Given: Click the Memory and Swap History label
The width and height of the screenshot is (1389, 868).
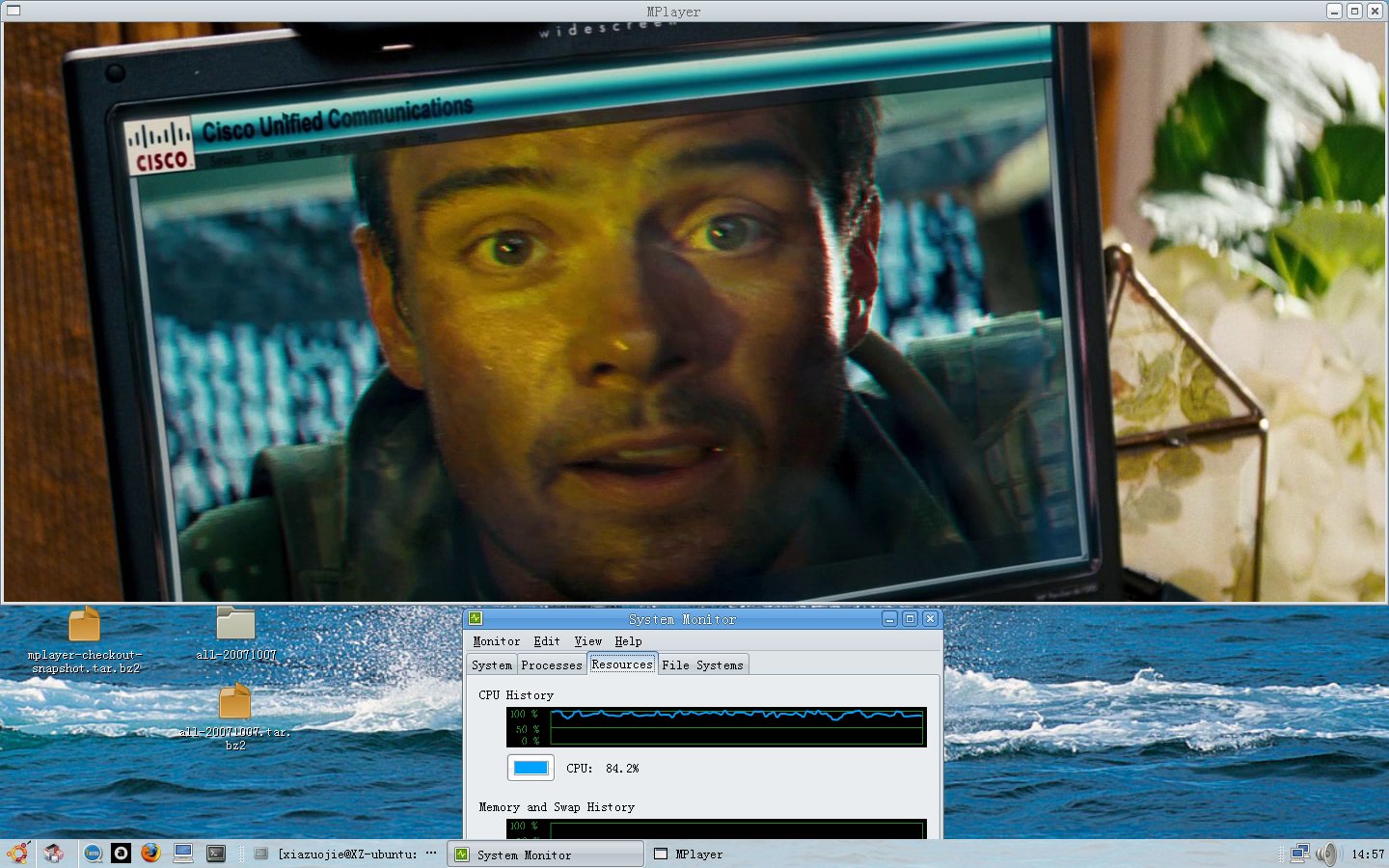Looking at the screenshot, I should [x=557, y=807].
